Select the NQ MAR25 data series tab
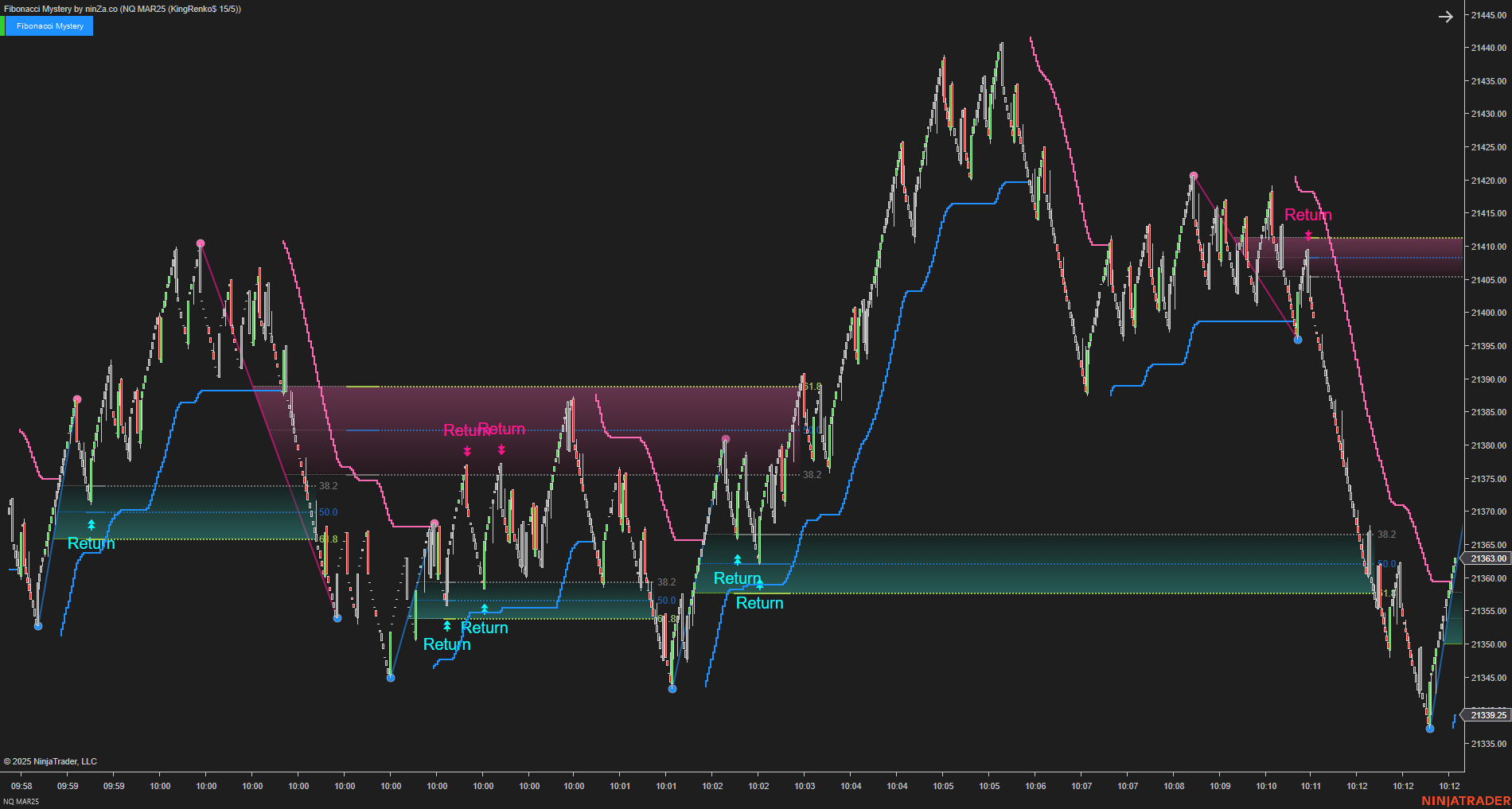This screenshot has height=809, width=1512. pyautogui.click(x=20, y=803)
